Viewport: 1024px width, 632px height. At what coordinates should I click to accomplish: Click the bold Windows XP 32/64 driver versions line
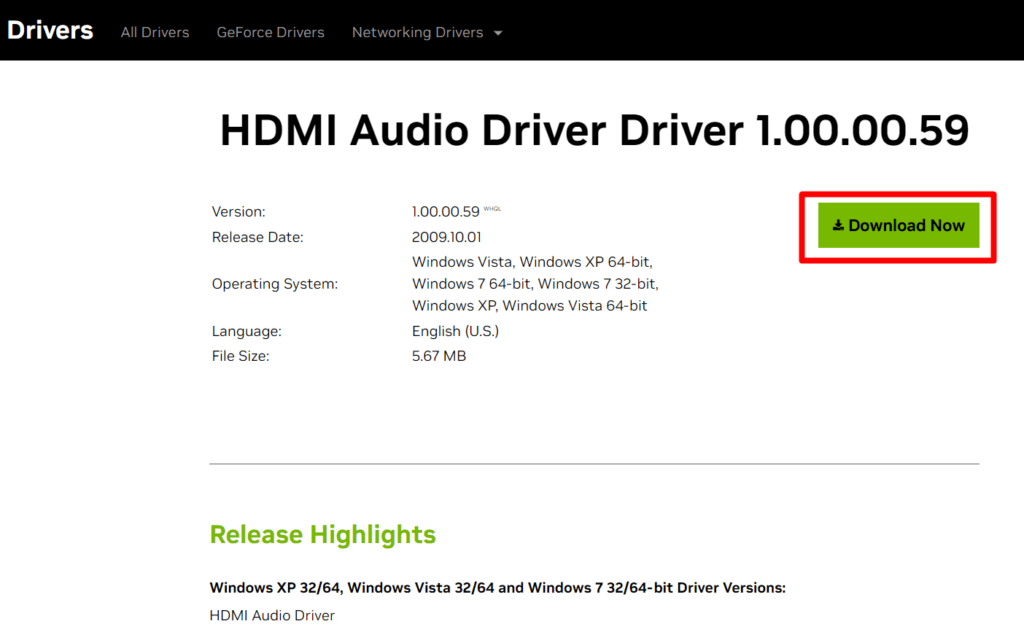click(497, 588)
